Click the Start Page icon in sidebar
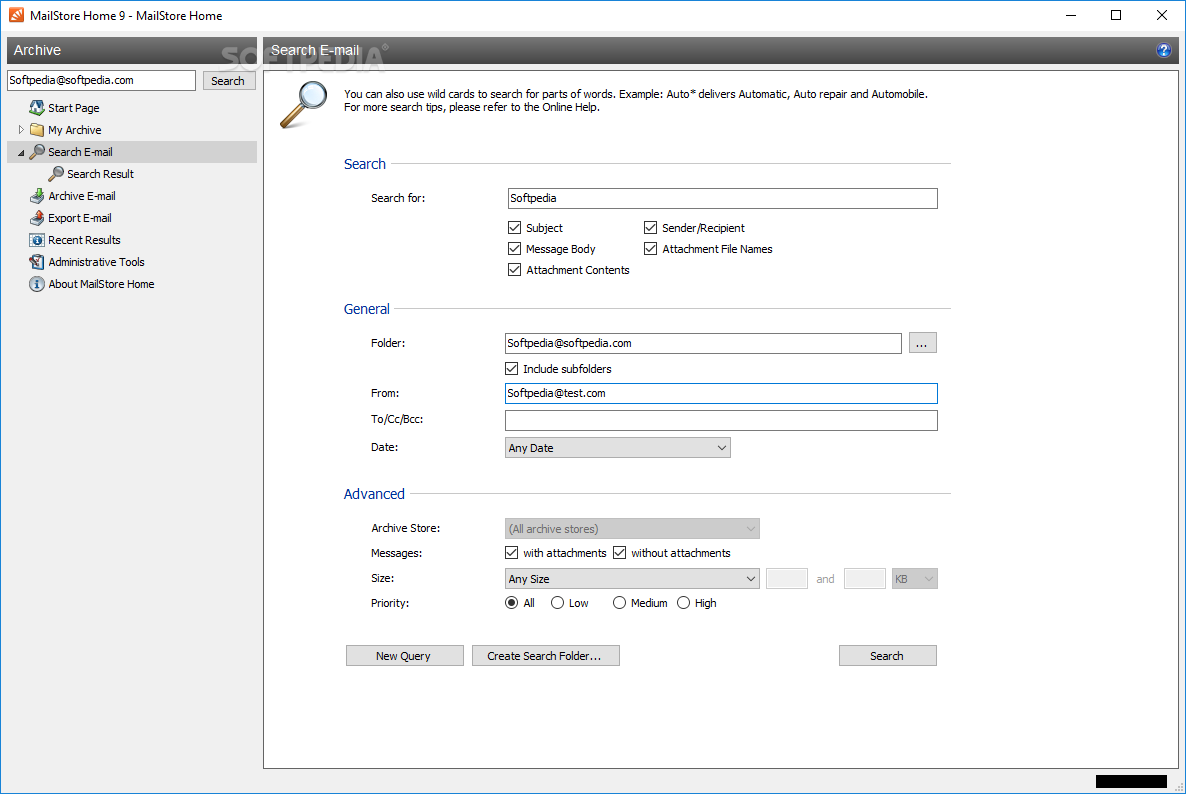1186x794 pixels. coord(36,108)
